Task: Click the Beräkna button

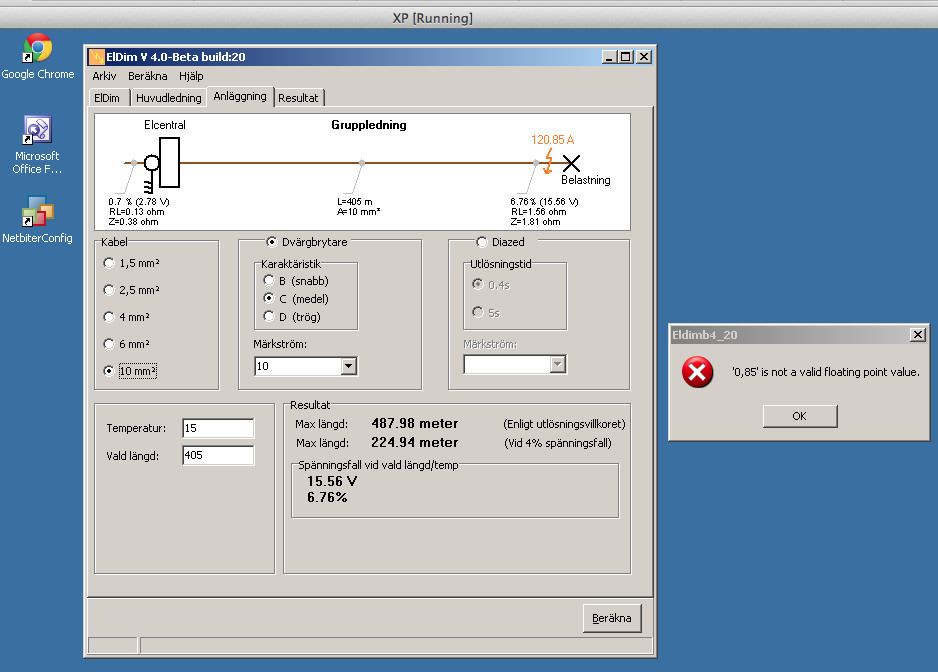Action: click(611, 618)
